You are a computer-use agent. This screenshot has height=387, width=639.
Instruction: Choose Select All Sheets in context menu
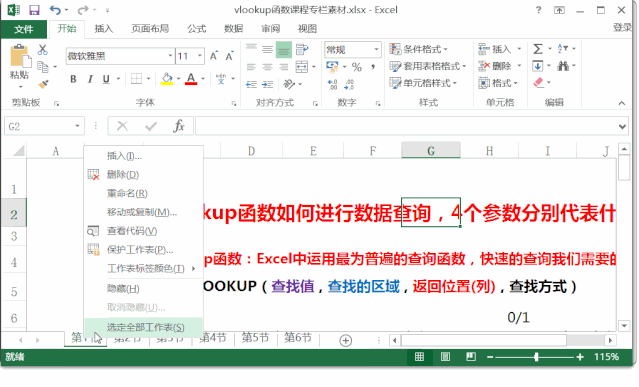143,327
